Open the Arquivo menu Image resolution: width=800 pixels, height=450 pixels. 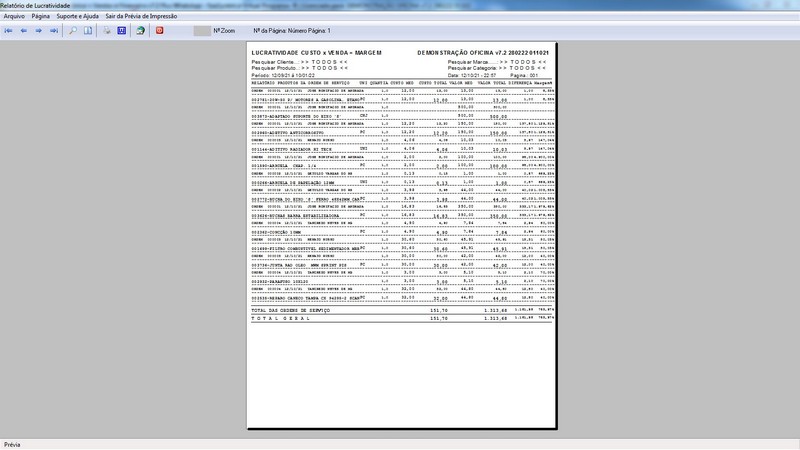point(14,16)
